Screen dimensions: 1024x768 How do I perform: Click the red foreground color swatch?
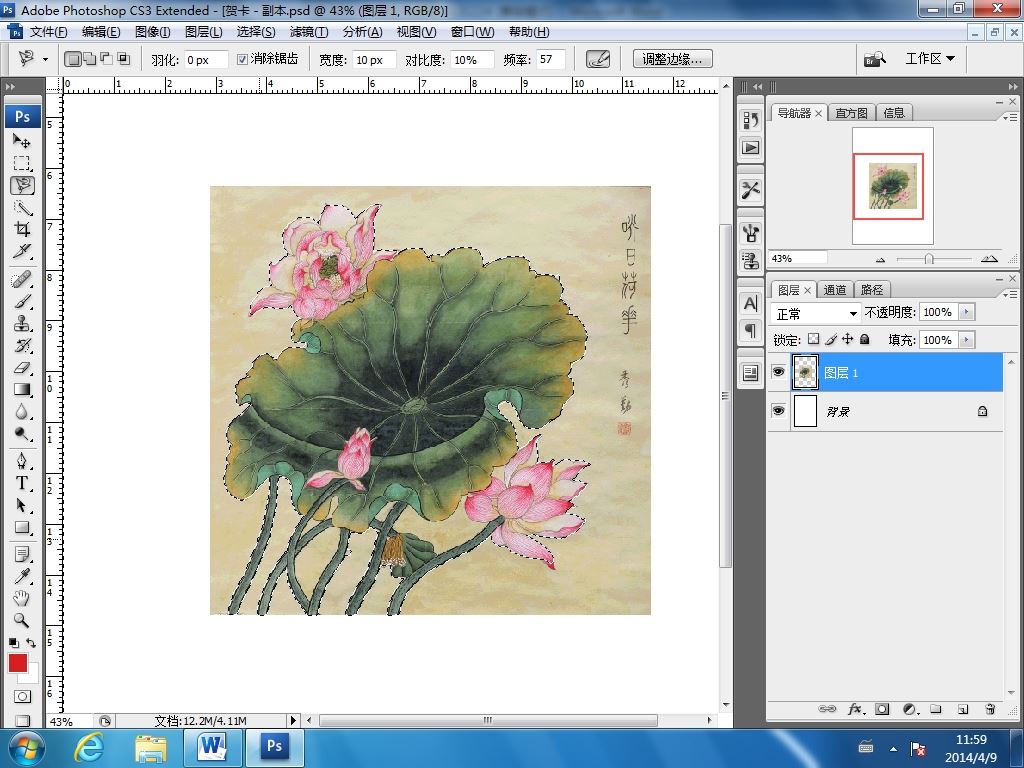point(18,663)
